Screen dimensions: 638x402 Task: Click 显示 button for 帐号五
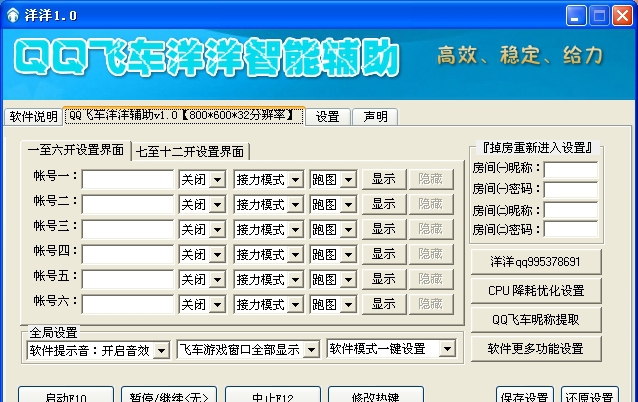[384, 279]
